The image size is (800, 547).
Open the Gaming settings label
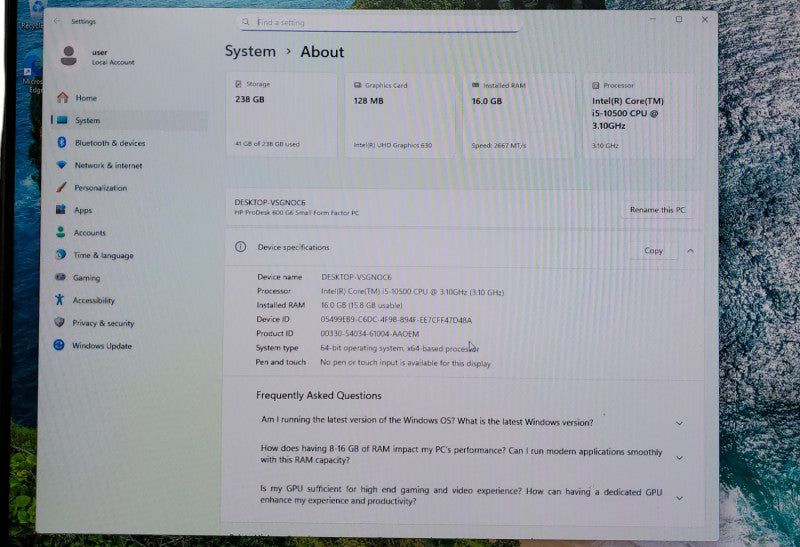pyautogui.click(x=87, y=278)
